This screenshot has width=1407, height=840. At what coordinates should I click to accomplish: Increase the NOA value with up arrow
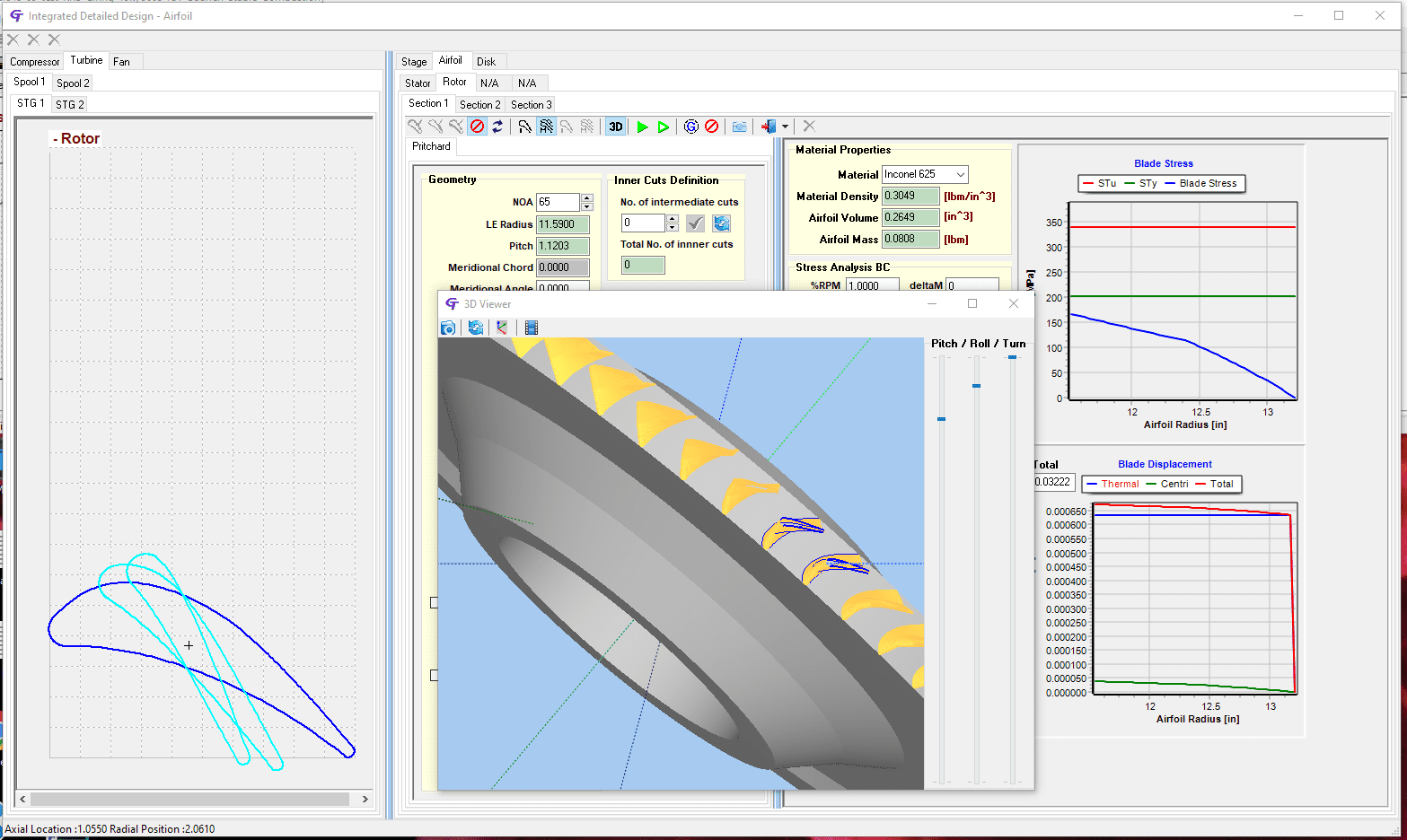[x=587, y=197]
